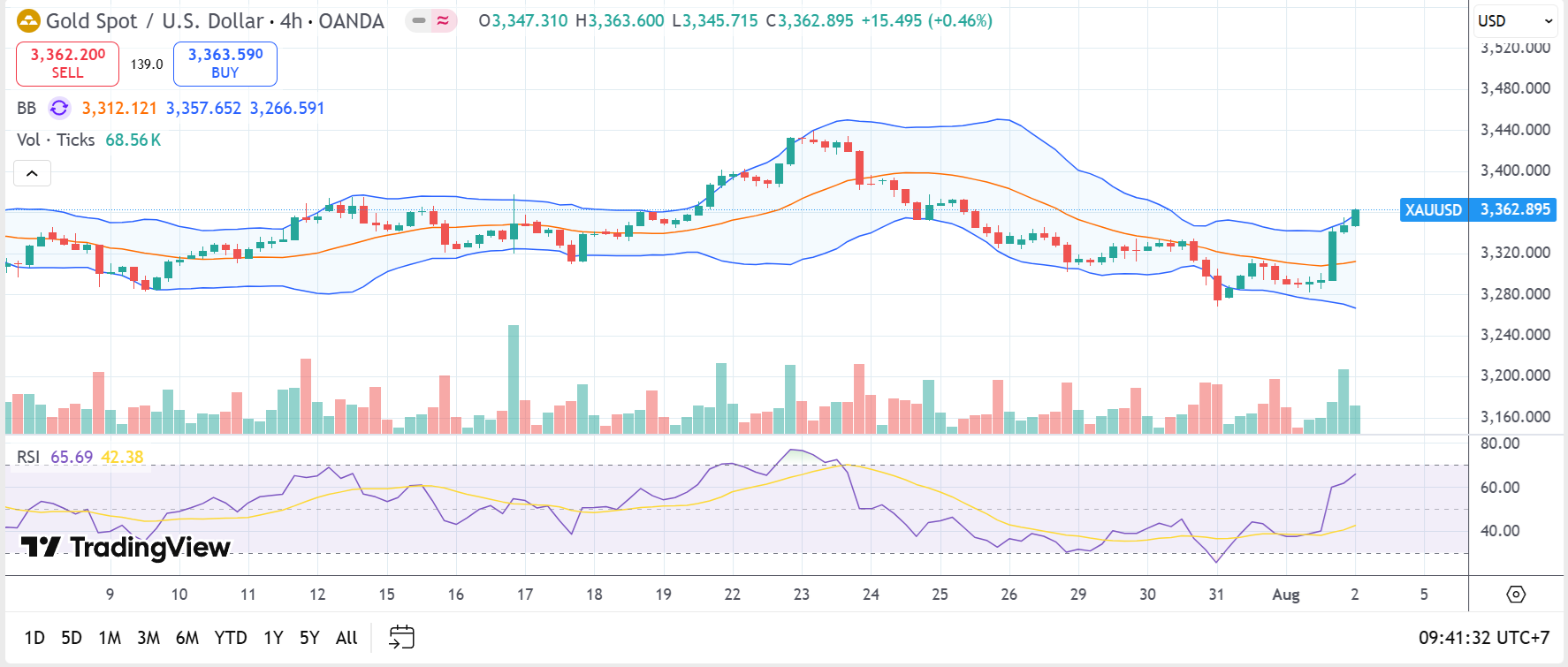
Task: Select the All time range
Action: click(346, 638)
